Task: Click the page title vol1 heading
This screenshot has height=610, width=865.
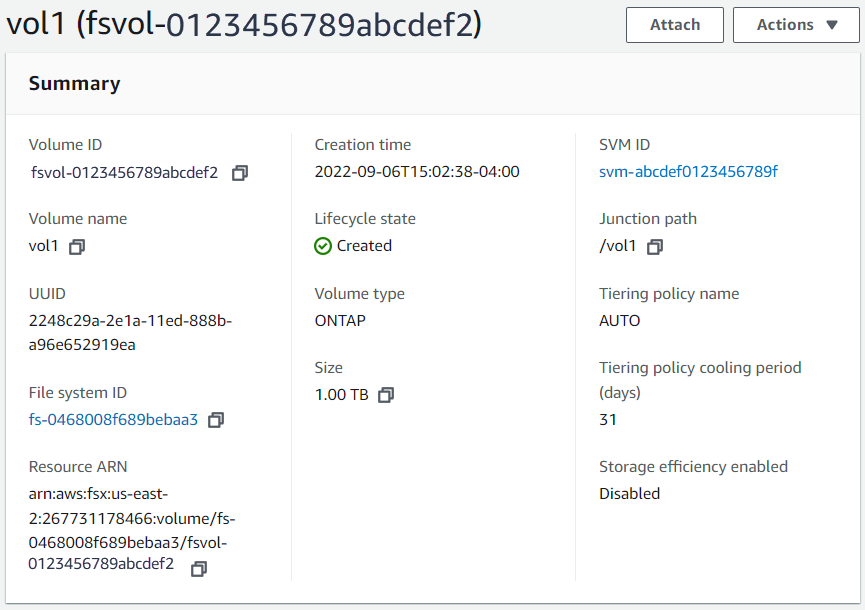Action: click(244, 25)
